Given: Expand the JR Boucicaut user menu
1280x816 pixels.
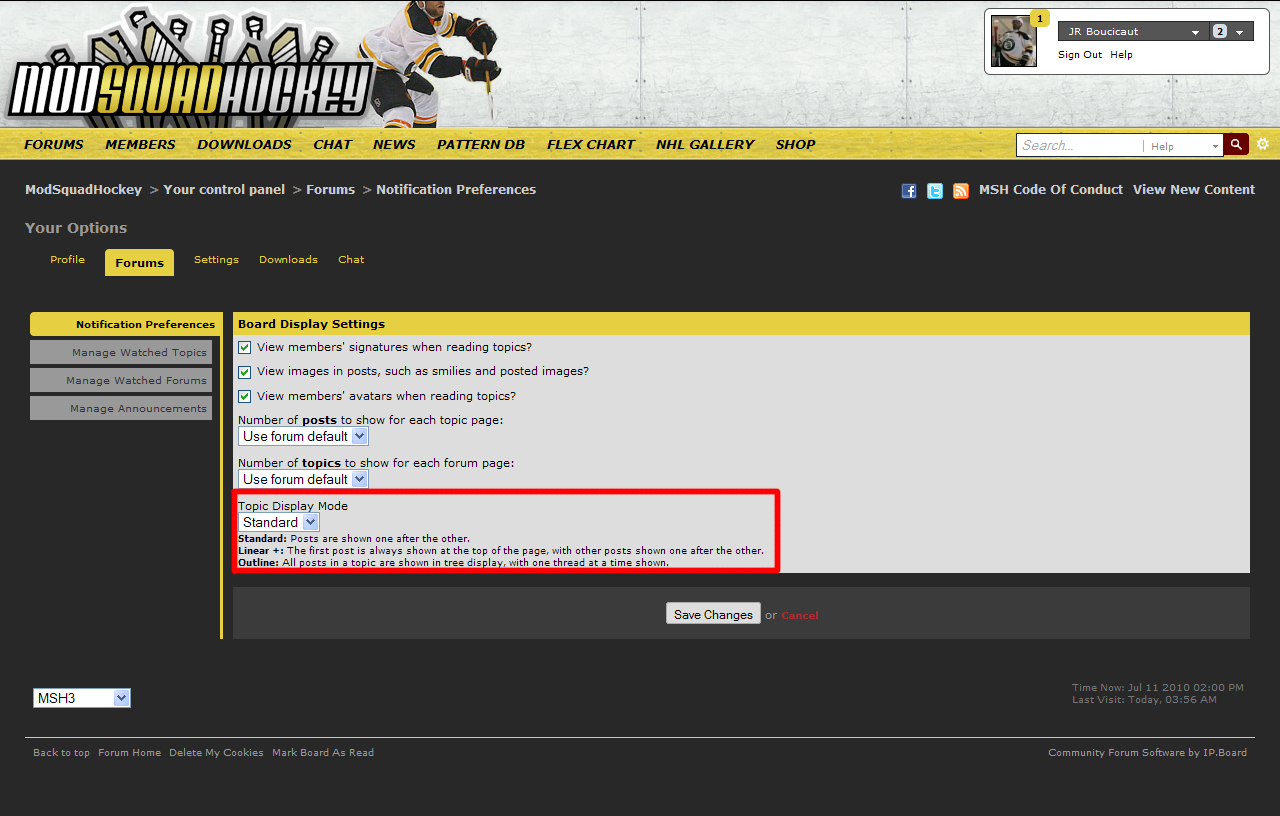Looking at the screenshot, I should (x=1132, y=32).
